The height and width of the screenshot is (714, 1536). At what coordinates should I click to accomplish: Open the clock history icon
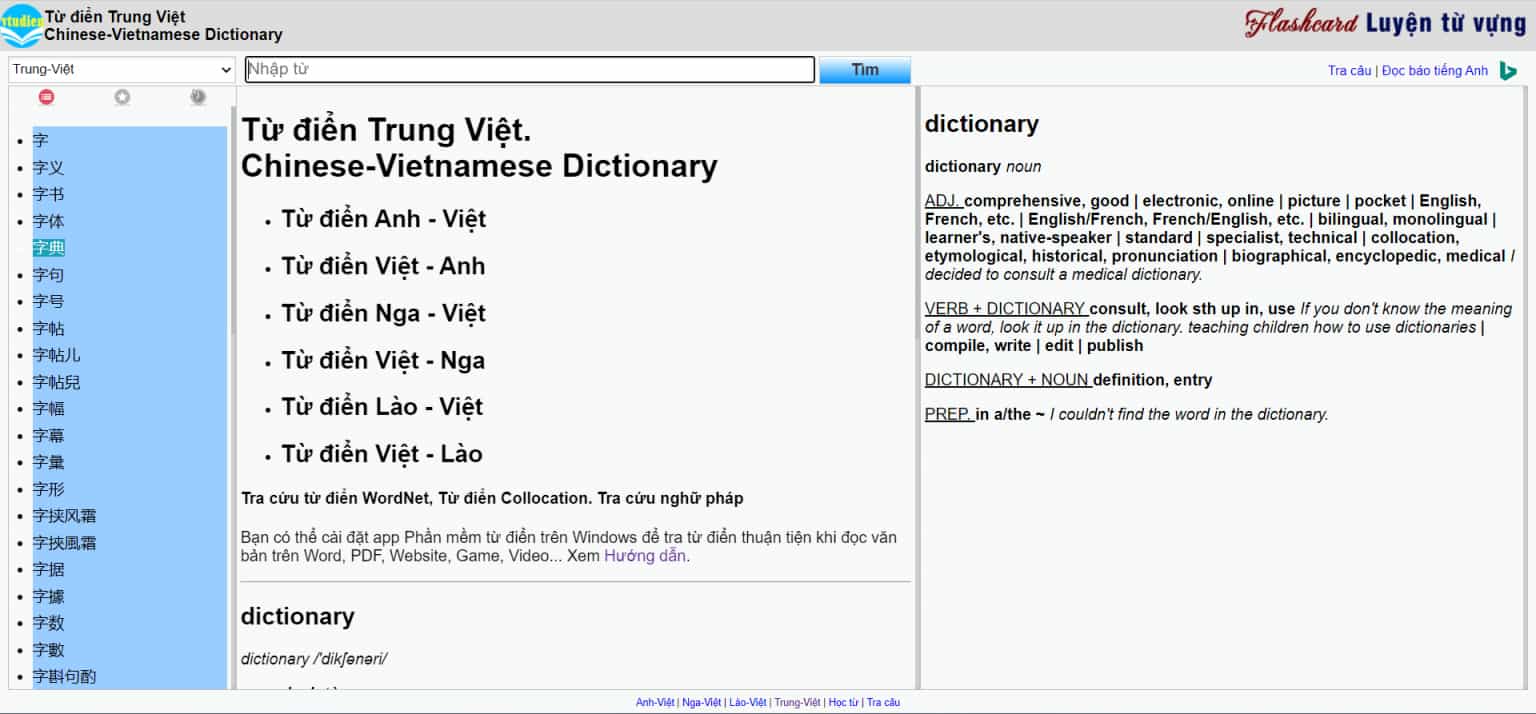click(x=198, y=97)
